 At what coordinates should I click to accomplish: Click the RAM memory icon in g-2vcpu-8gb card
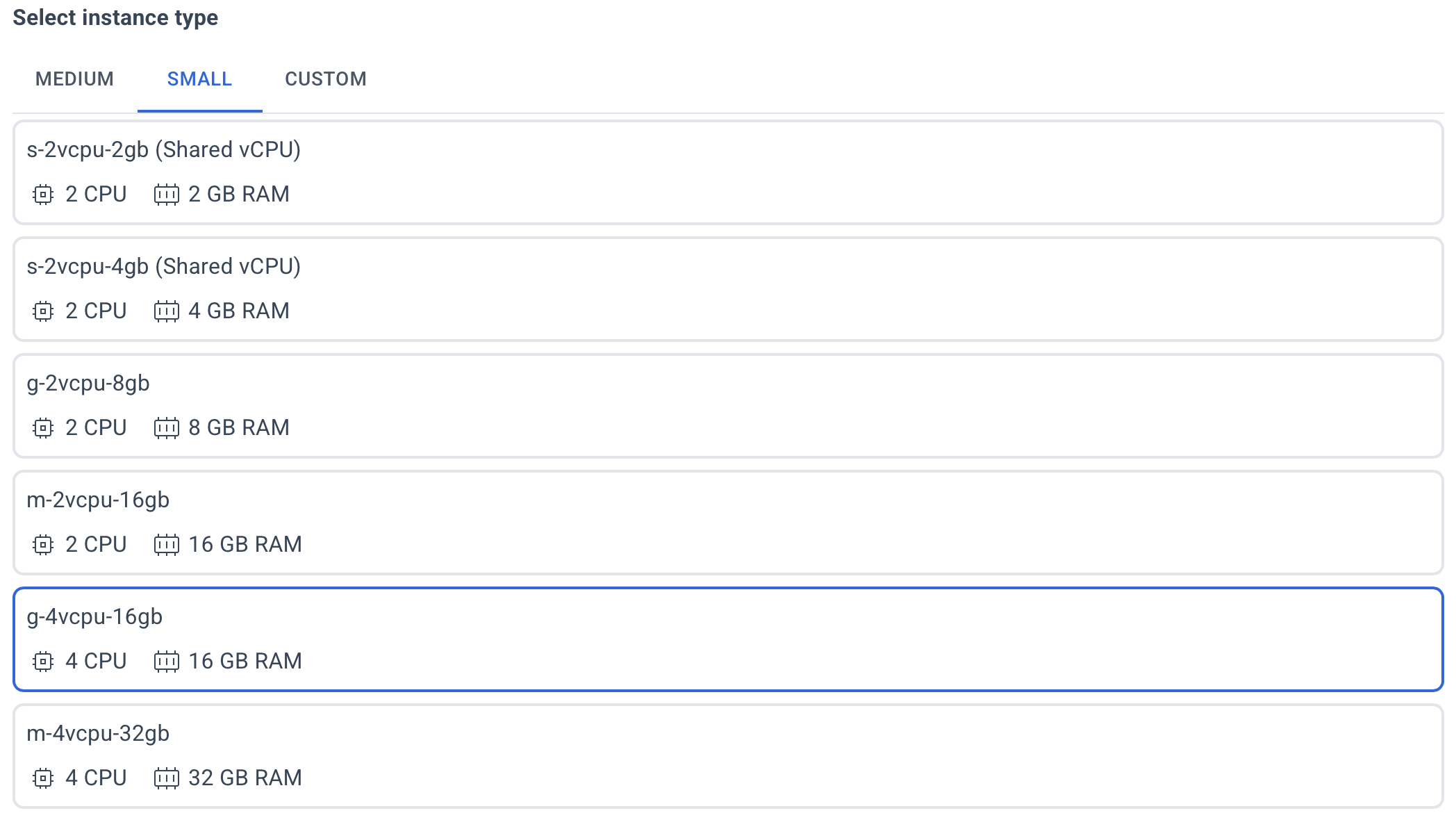click(x=167, y=428)
